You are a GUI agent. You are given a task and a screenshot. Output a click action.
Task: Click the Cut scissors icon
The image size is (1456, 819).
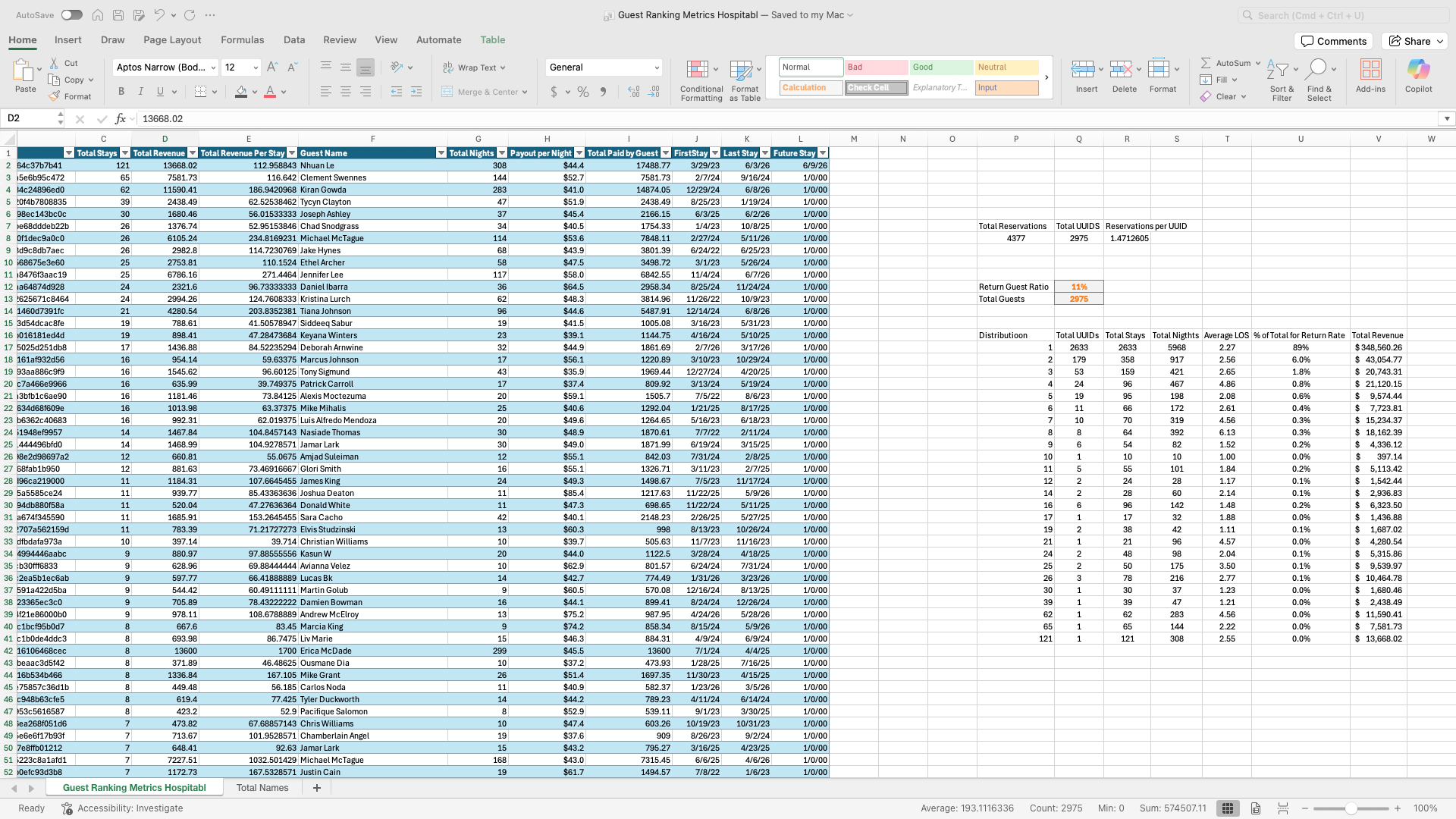coord(54,63)
